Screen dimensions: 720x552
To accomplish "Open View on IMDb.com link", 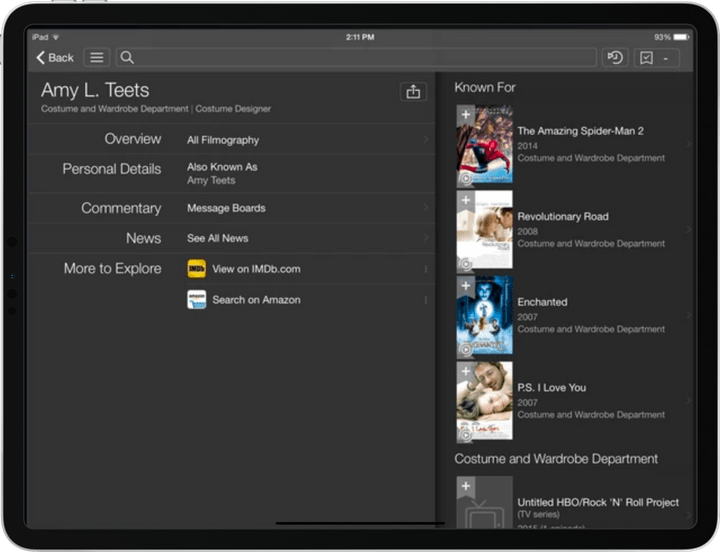I will tap(256, 269).
